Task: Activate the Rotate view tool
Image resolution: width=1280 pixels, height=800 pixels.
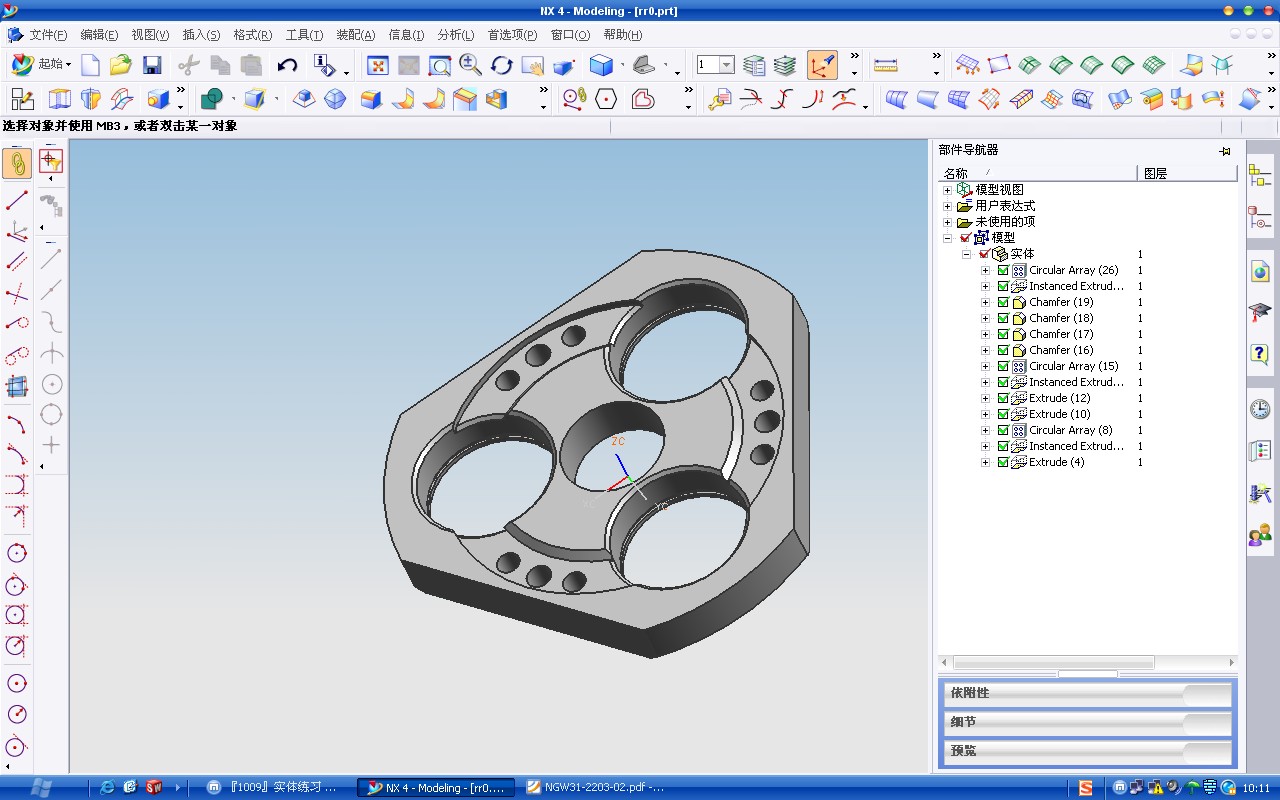Action: tap(501, 66)
